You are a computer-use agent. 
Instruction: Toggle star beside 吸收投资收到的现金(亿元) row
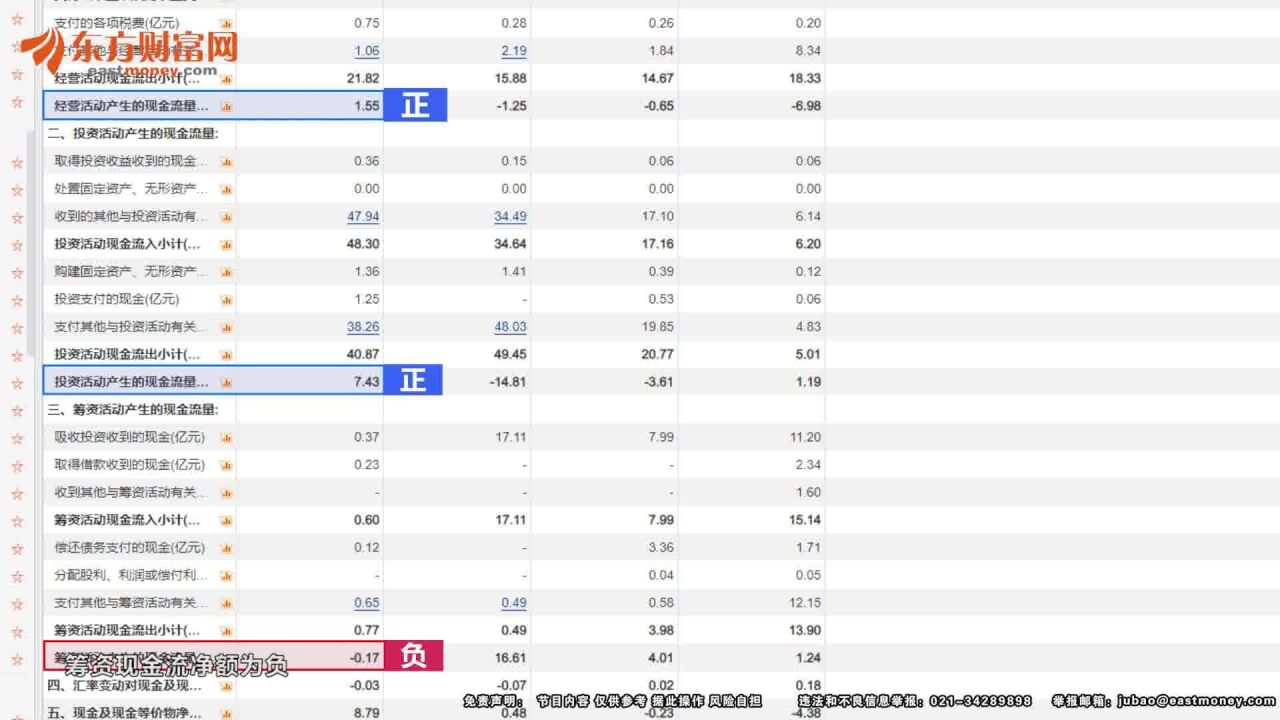coord(16,438)
